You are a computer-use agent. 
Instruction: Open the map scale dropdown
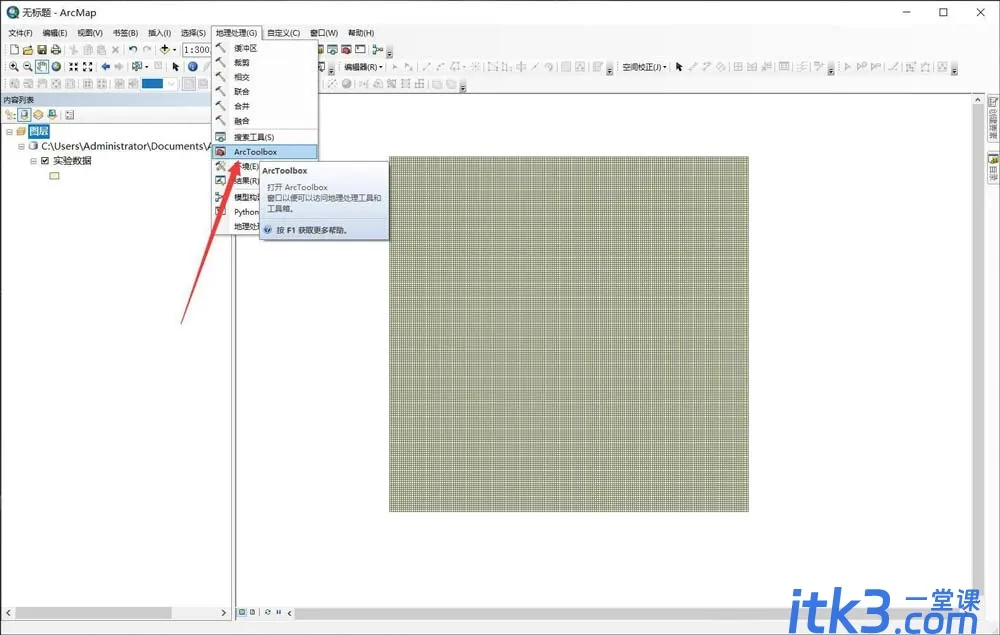[x=197, y=50]
